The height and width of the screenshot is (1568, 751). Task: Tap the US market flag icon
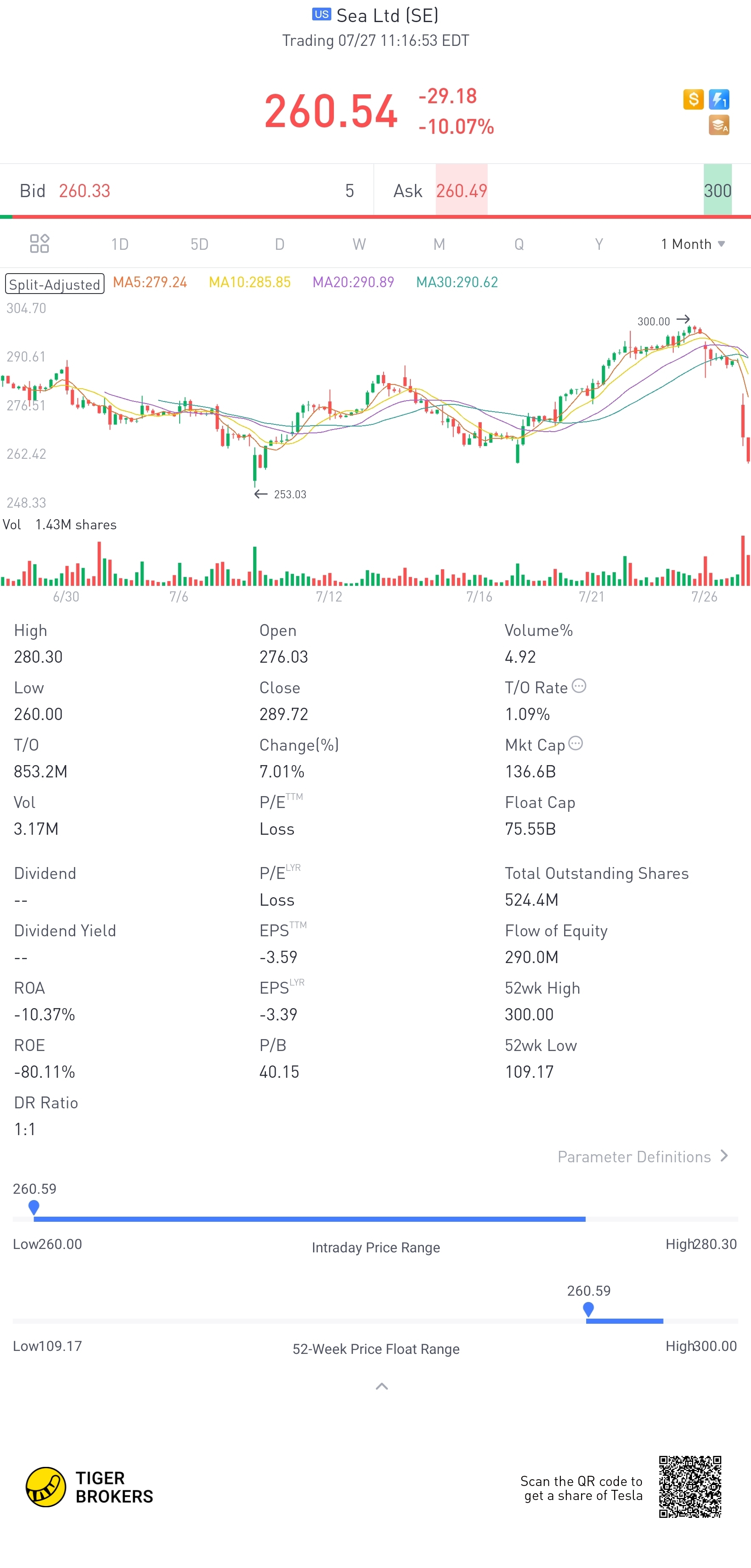coord(321,14)
